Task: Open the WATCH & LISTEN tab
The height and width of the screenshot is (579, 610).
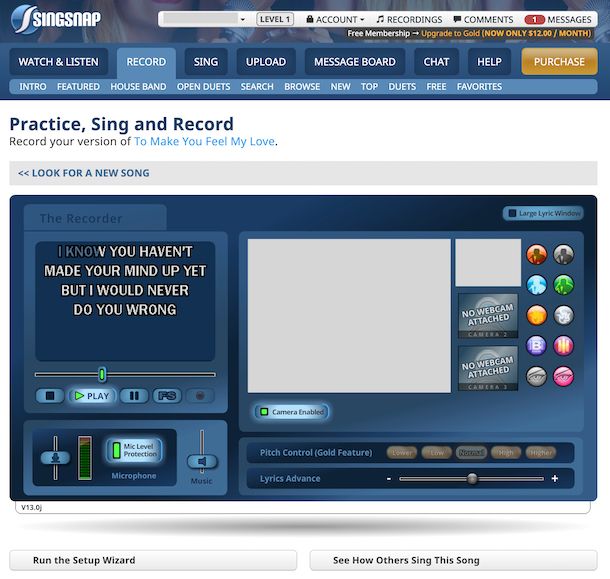Action: pyautogui.click(x=58, y=61)
